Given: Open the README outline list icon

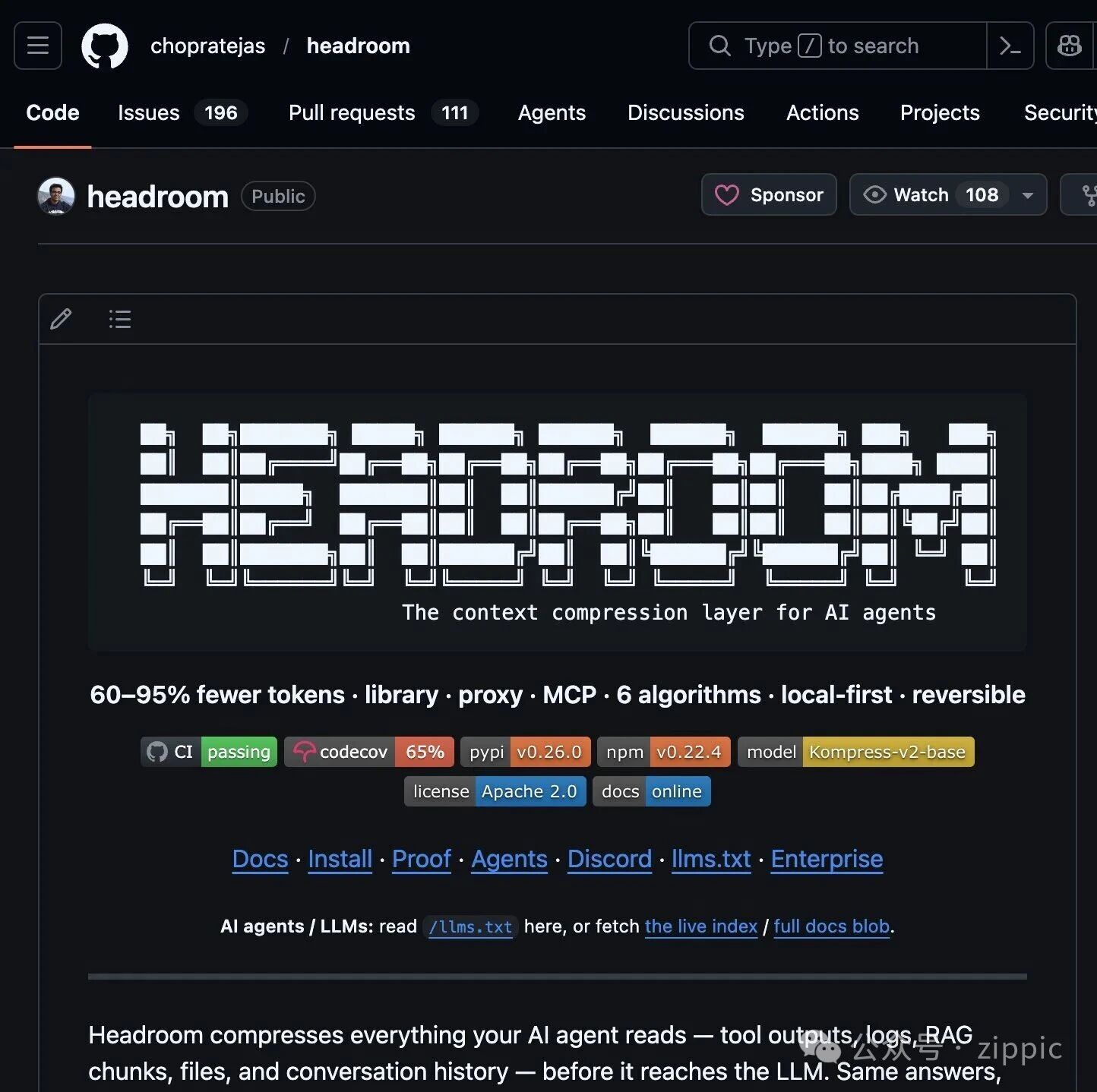Looking at the screenshot, I should [120, 319].
